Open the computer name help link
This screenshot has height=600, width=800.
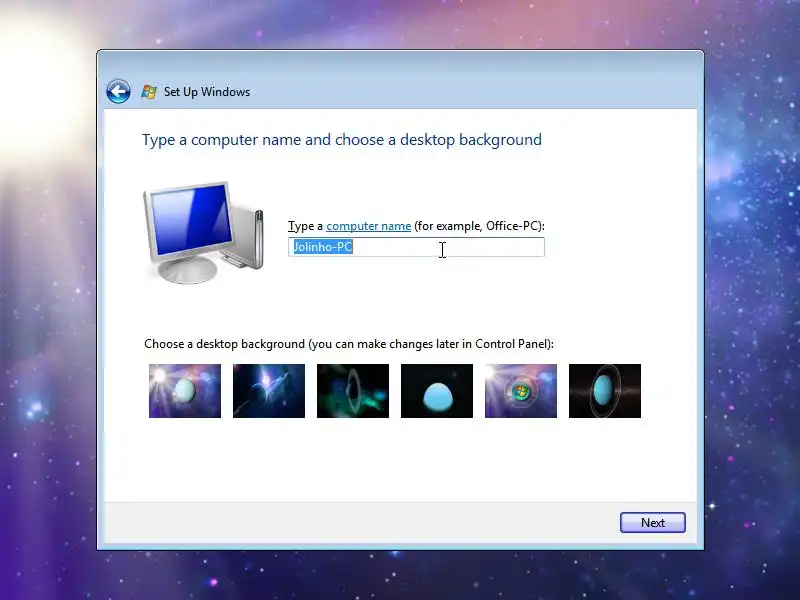click(x=368, y=226)
